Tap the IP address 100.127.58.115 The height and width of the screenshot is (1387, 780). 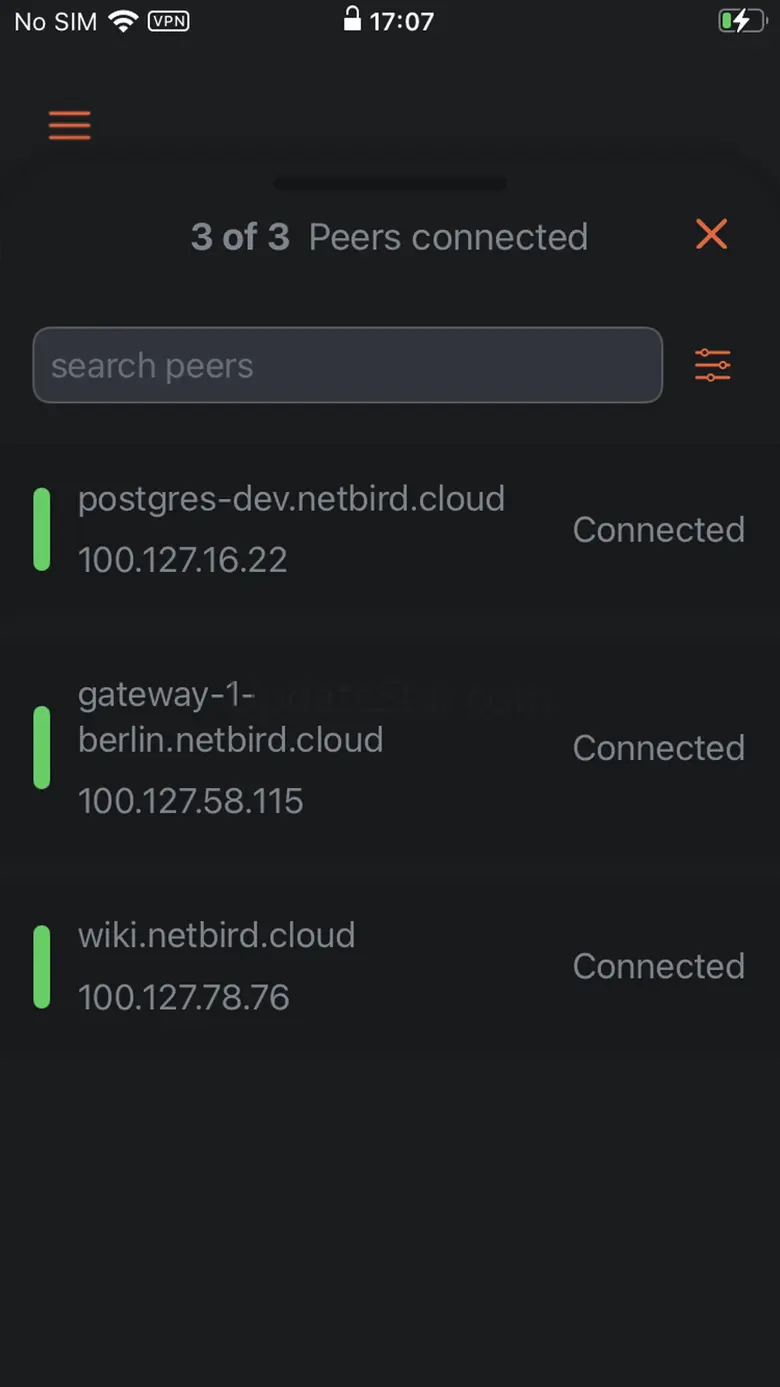click(x=191, y=801)
